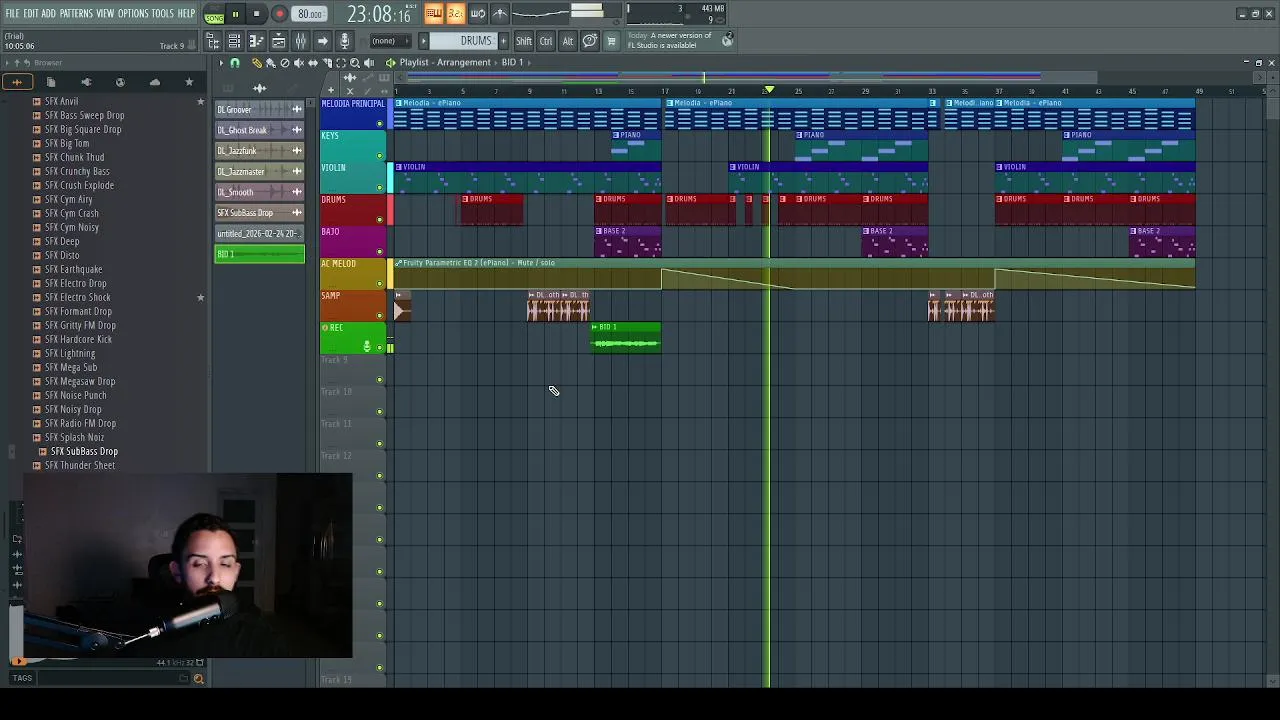Select the zoom magnifier tool in playlist

354,63
